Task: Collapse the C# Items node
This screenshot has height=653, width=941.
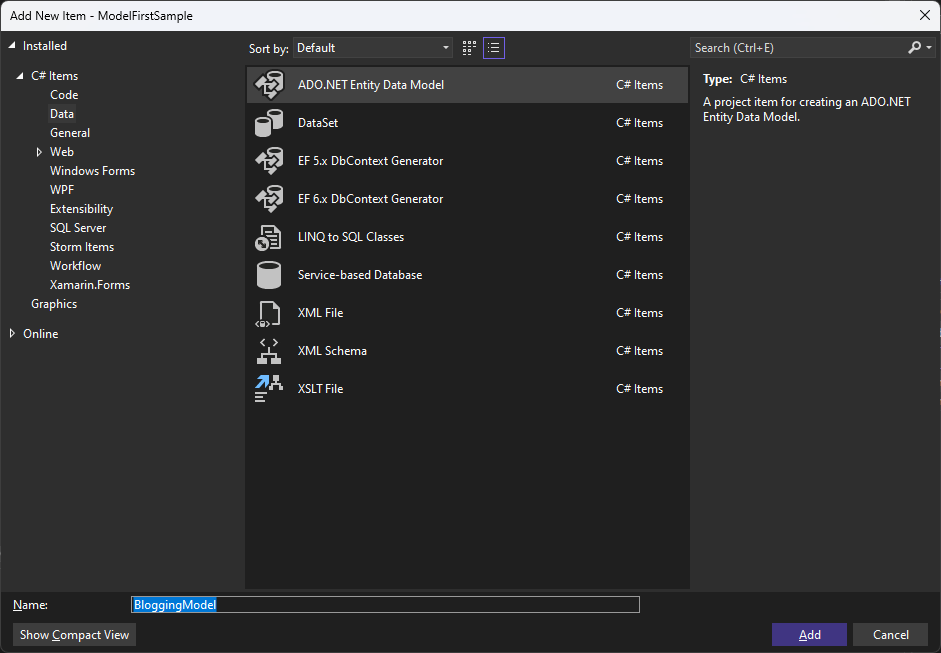Action: (x=20, y=76)
